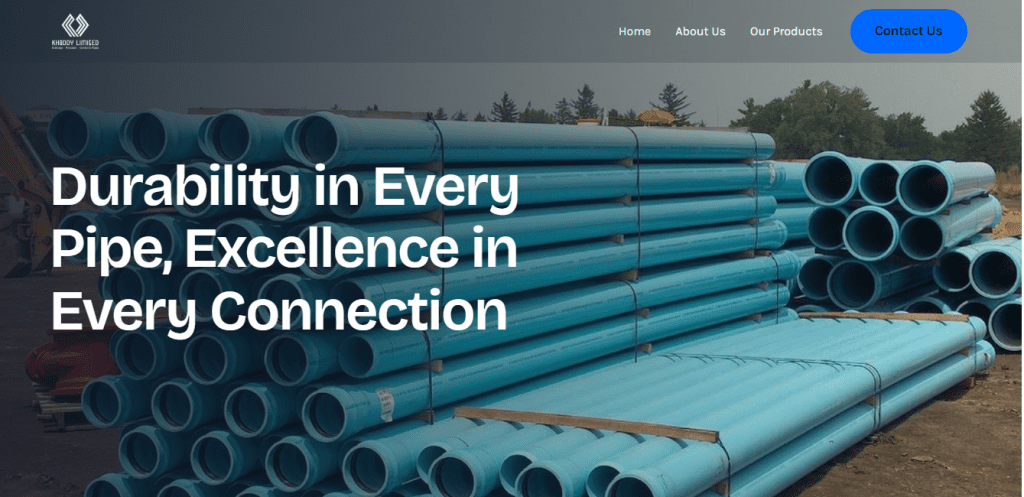Image resolution: width=1024 pixels, height=497 pixels.
Task: Open the Home page from navigation
Action: click(x=634, y=31)
